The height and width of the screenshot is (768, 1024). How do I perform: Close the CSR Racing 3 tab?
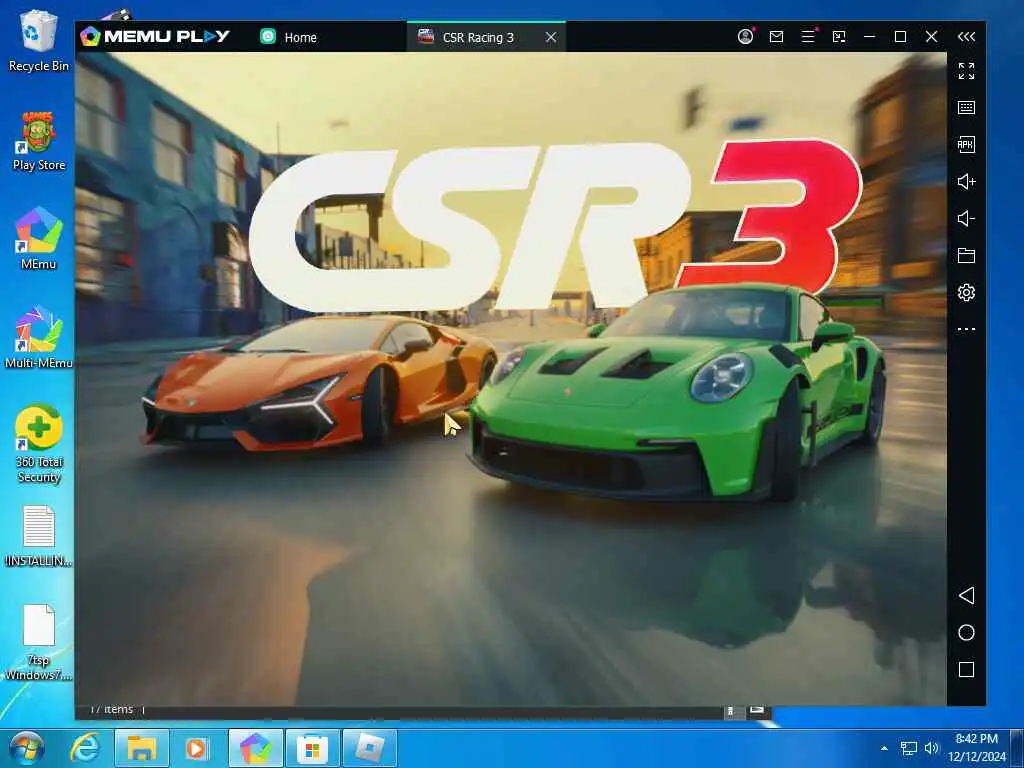[x=551, y=37]
